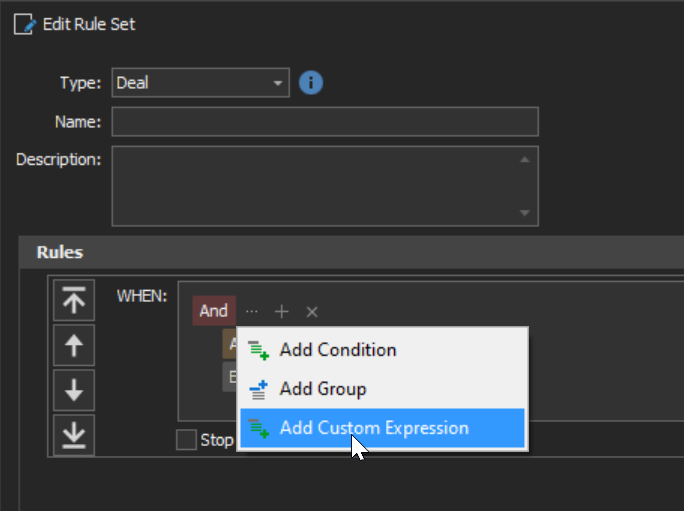Move rule to bottom with arrow
The image size is (684, 511).
click(x=74, y=435)
